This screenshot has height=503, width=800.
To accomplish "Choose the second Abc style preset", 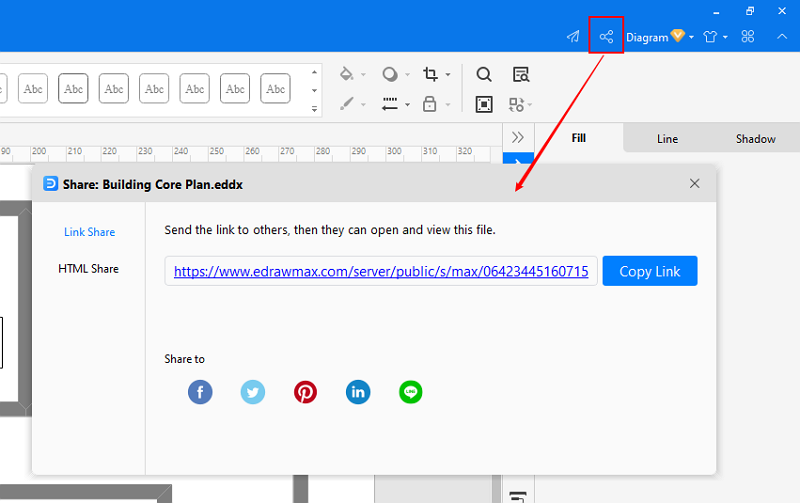I will 73,88.
